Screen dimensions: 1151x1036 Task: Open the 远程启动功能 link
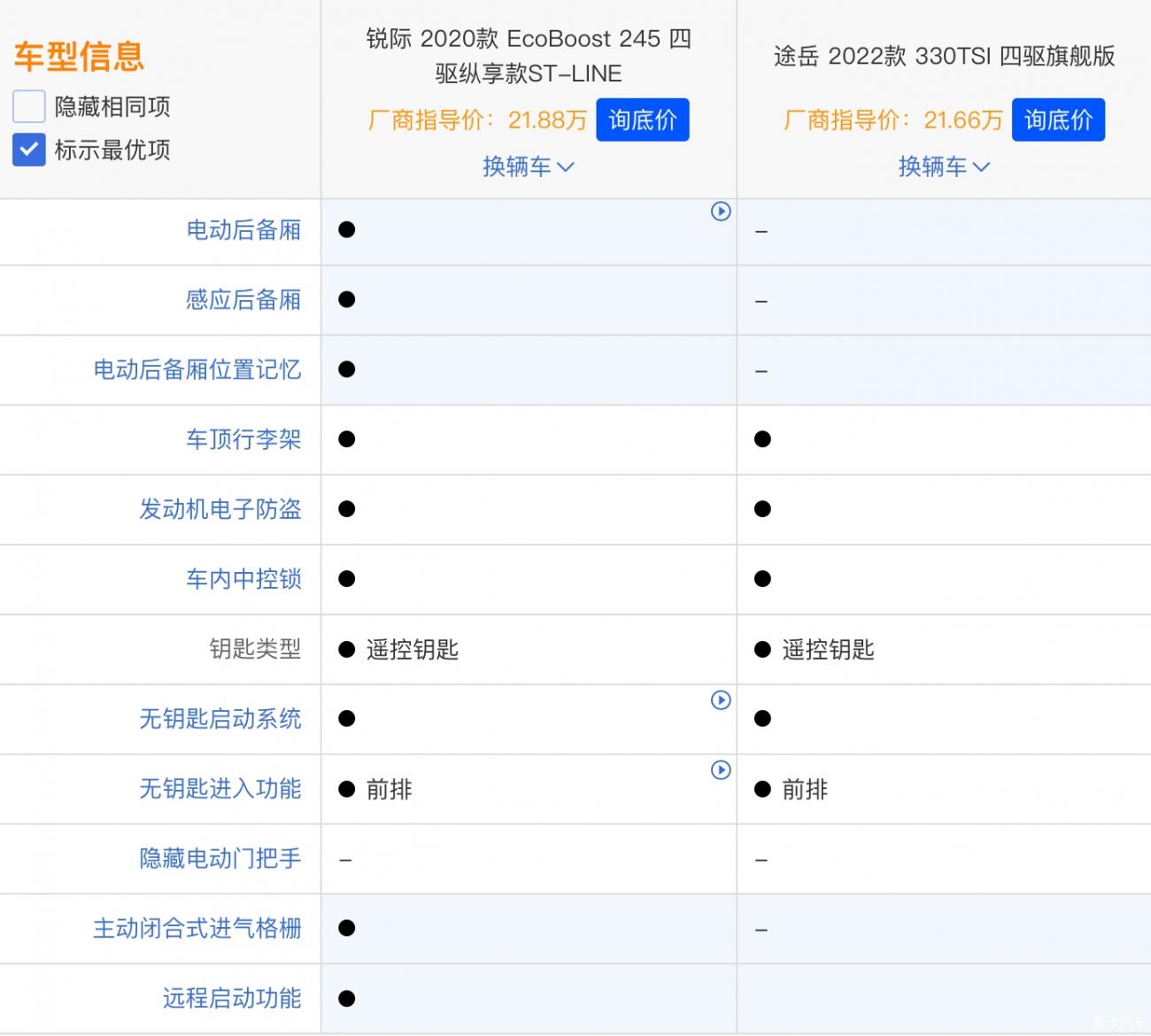tap(232, 999)
